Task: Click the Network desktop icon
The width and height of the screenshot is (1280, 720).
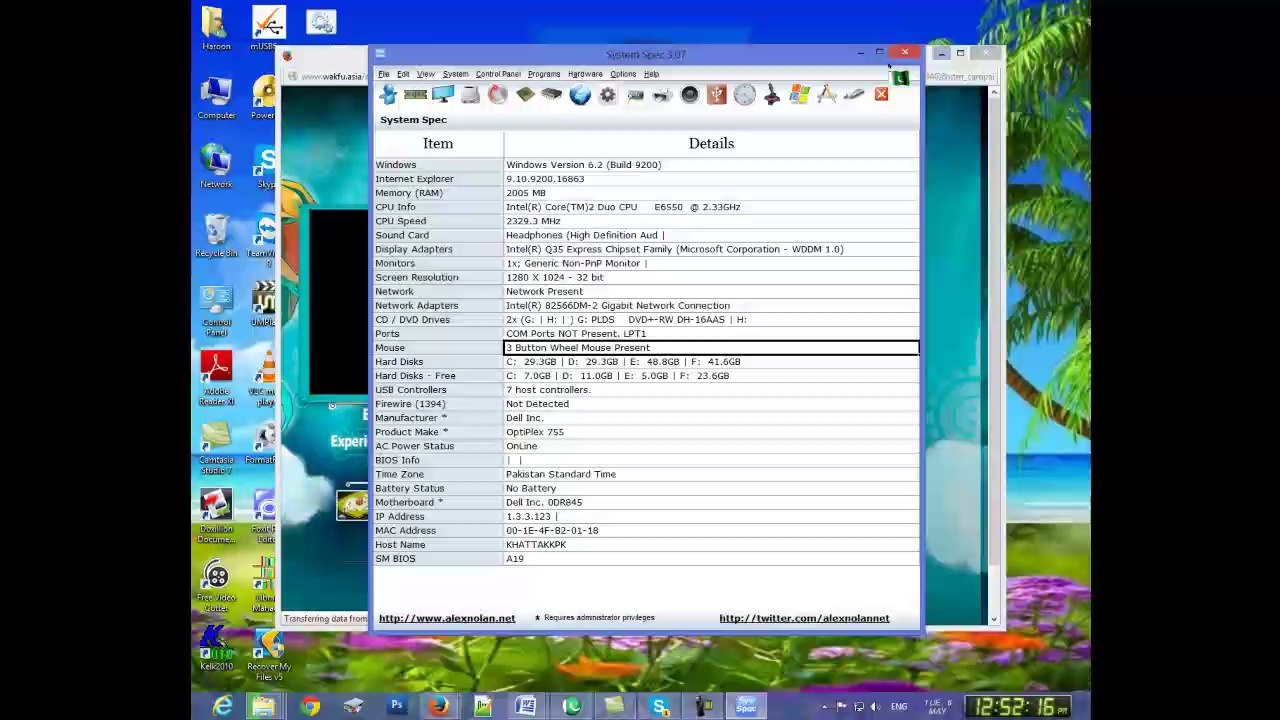Action: click(216, 167)
